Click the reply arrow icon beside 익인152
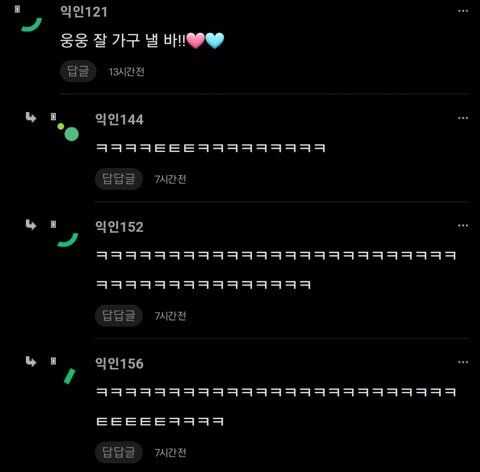480x472 pixels. (31, 225)
